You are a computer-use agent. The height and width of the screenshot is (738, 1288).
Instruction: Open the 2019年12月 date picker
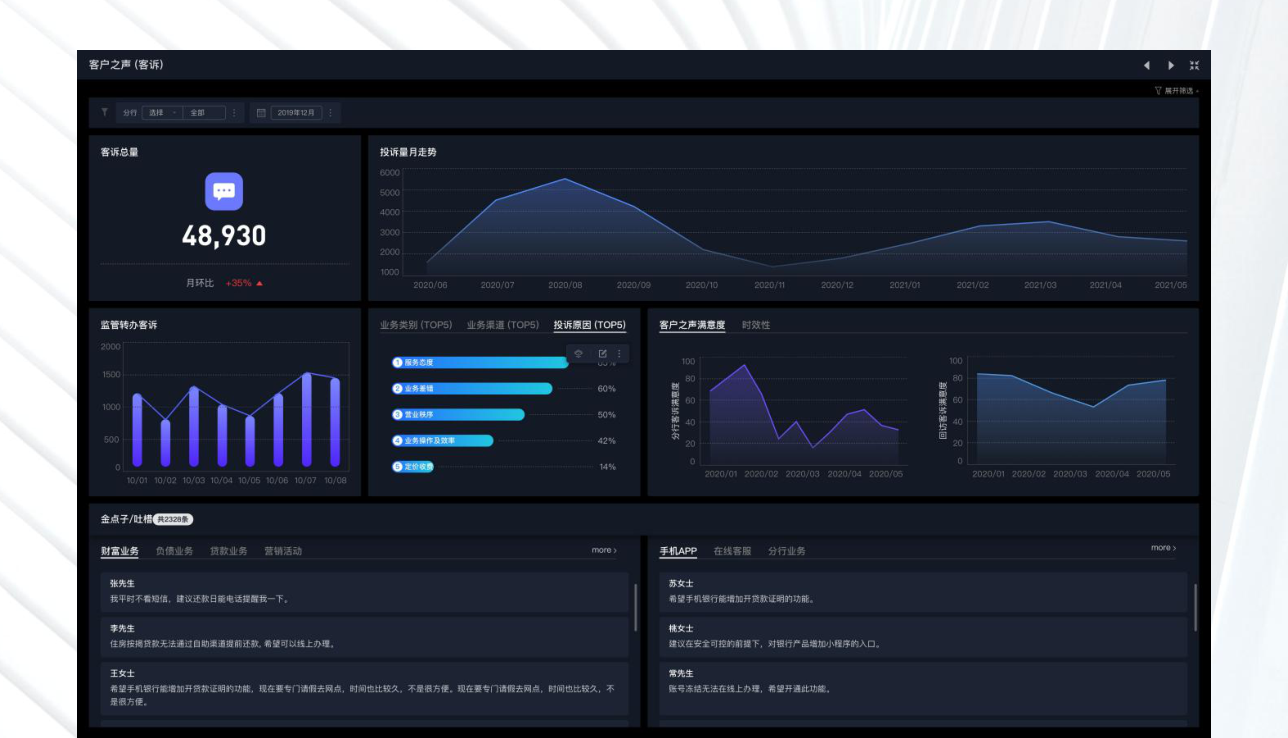(x=296, y=113)
